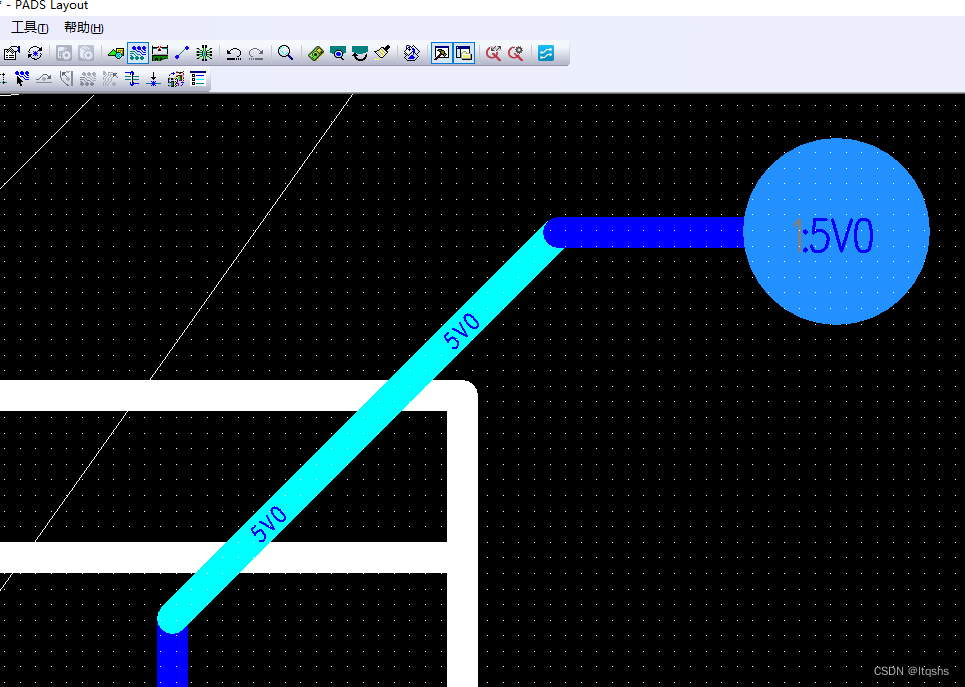Image resolution: width=965 pixels, height=687 pixels.
Task: Open the 工具 menu
Action: coord(28,27)
